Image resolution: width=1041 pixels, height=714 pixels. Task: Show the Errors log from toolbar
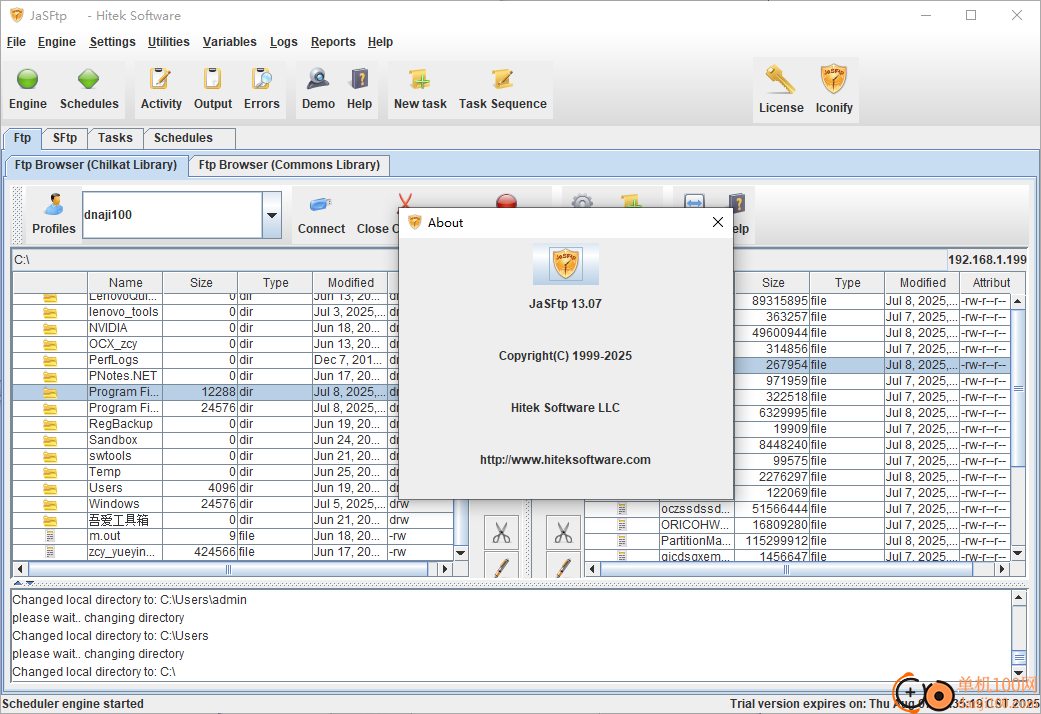(262, 80)
